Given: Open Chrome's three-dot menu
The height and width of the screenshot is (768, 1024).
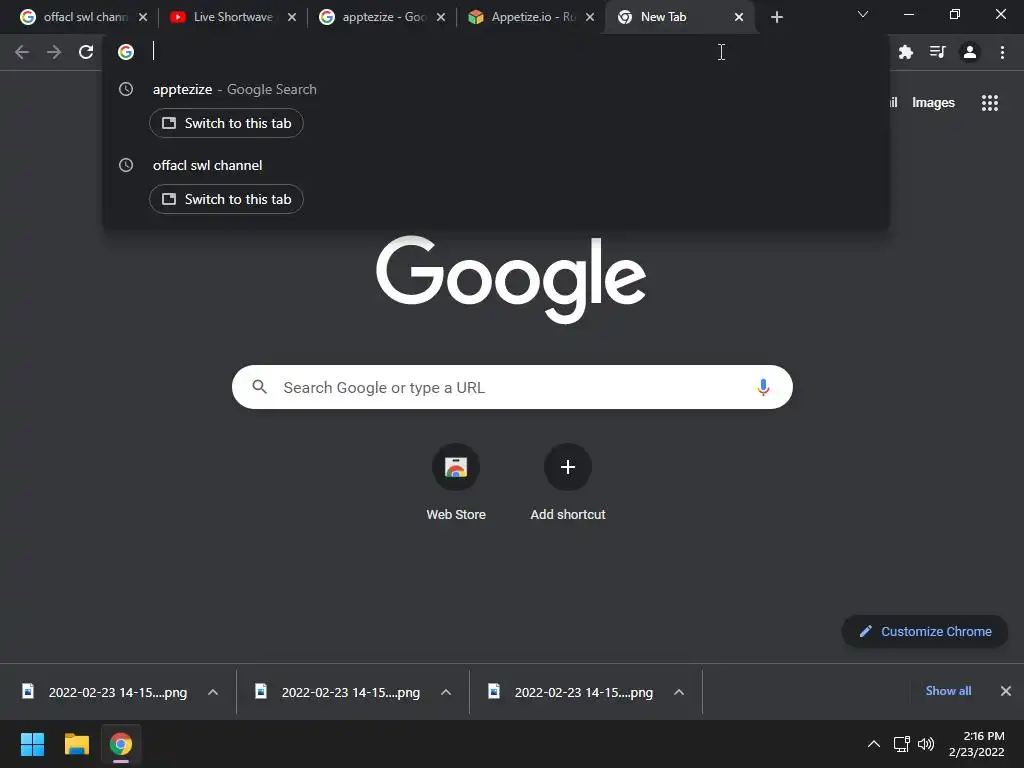Looking at the screenshot, I should coord(1002,52).
